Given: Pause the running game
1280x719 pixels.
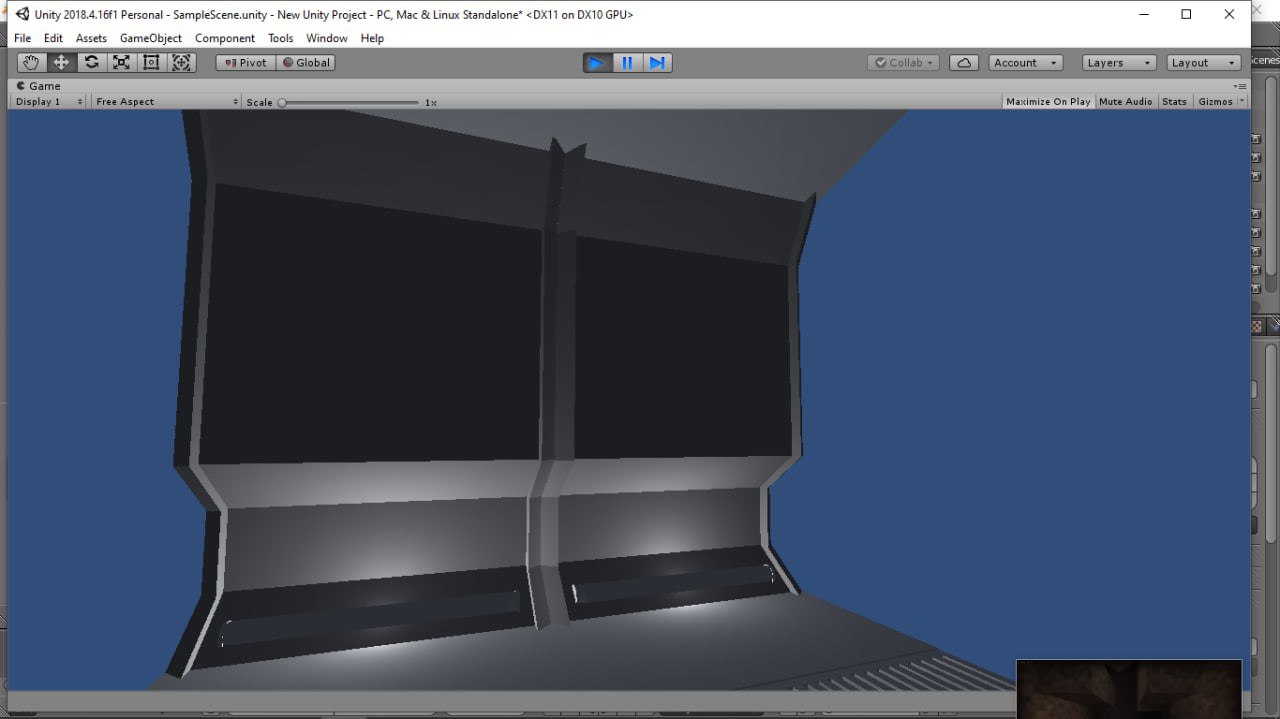Looking at the screenshot, I should click(627, 63).
